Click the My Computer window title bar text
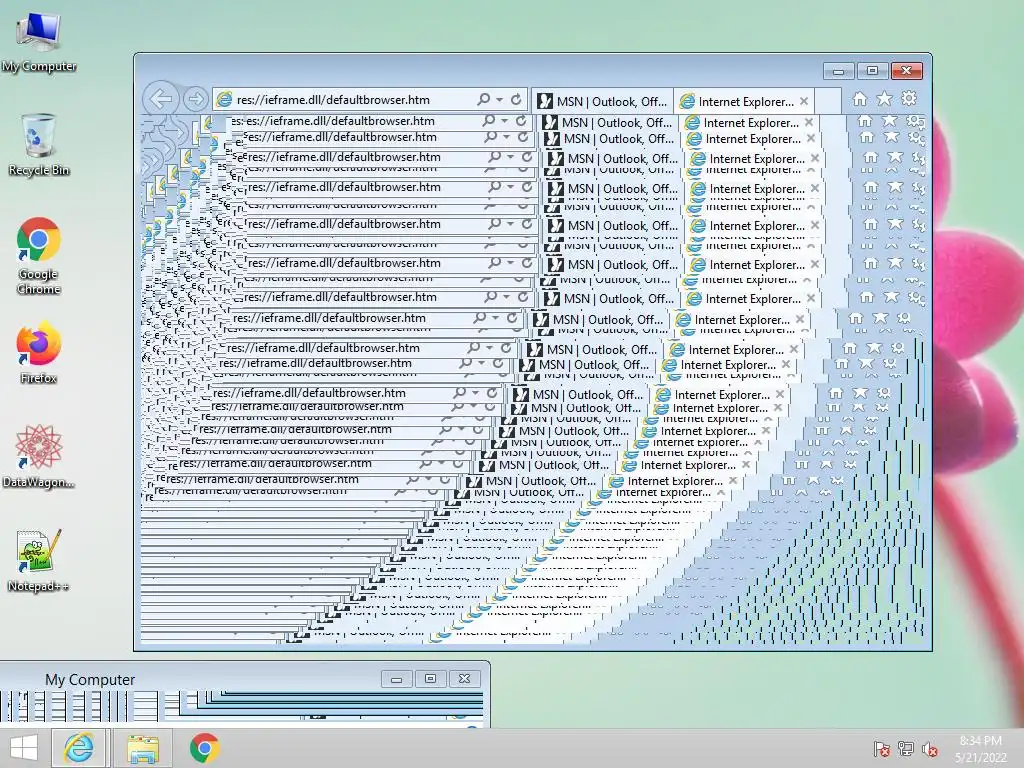Screen dimensions: 1024x768 click(x=90, y=680)
